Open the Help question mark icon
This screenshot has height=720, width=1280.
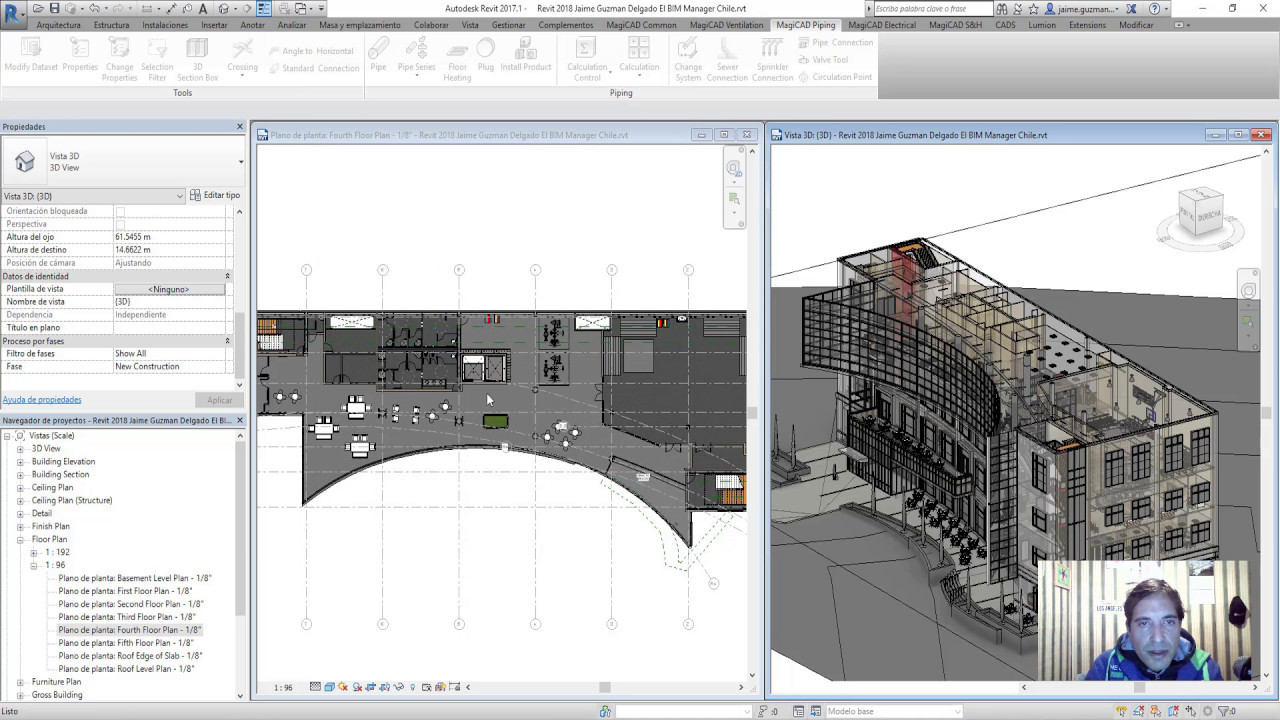[x=1155, y=9]
